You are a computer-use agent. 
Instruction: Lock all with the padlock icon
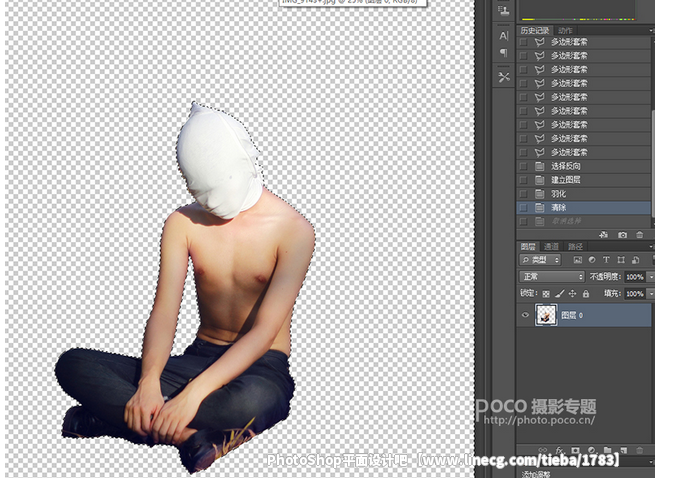pyautogui.click(x=586, y=294)
